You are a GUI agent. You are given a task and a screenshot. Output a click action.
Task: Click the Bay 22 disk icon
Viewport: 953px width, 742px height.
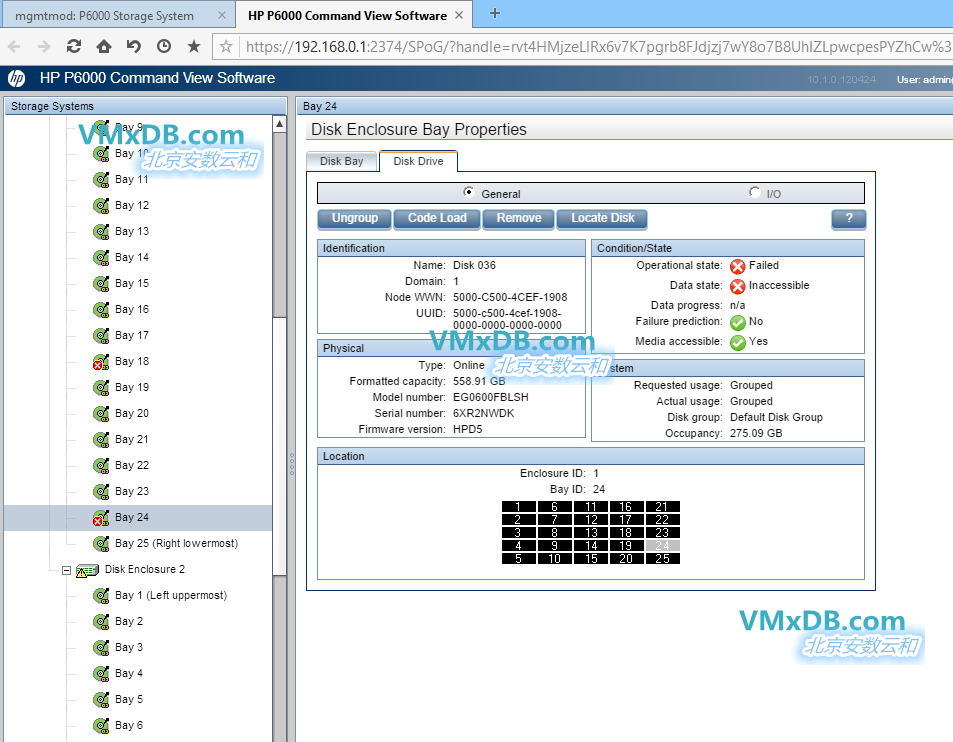(101, 465)
